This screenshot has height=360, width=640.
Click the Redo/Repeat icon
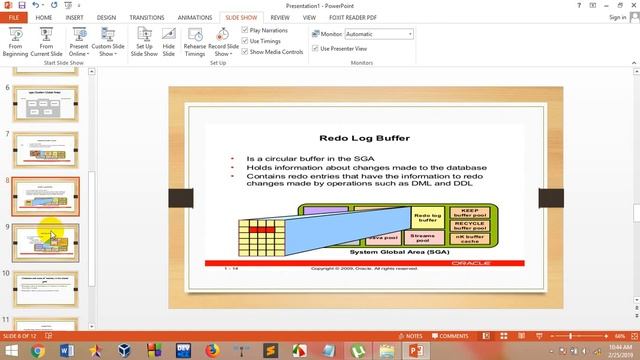[x=54, y=5]
